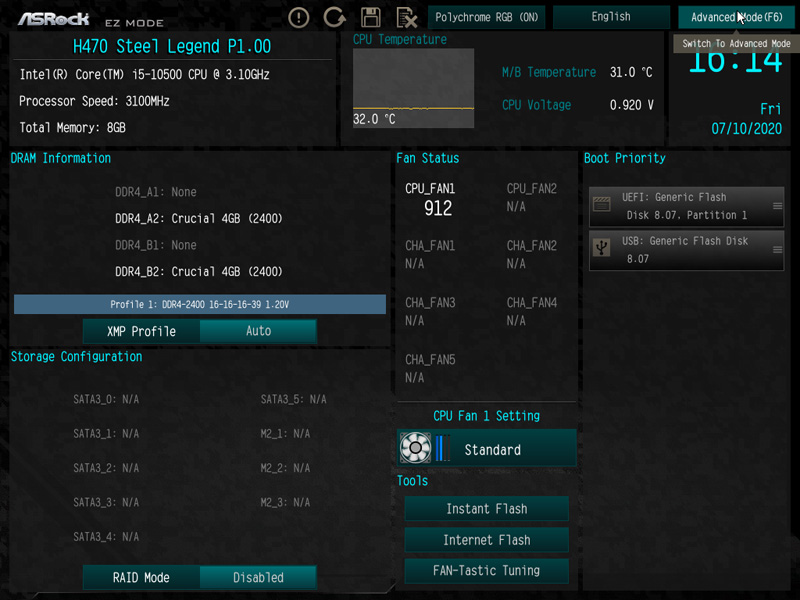
Task: Click SATA3_3 storage entry
Action: tap(106, 503)
